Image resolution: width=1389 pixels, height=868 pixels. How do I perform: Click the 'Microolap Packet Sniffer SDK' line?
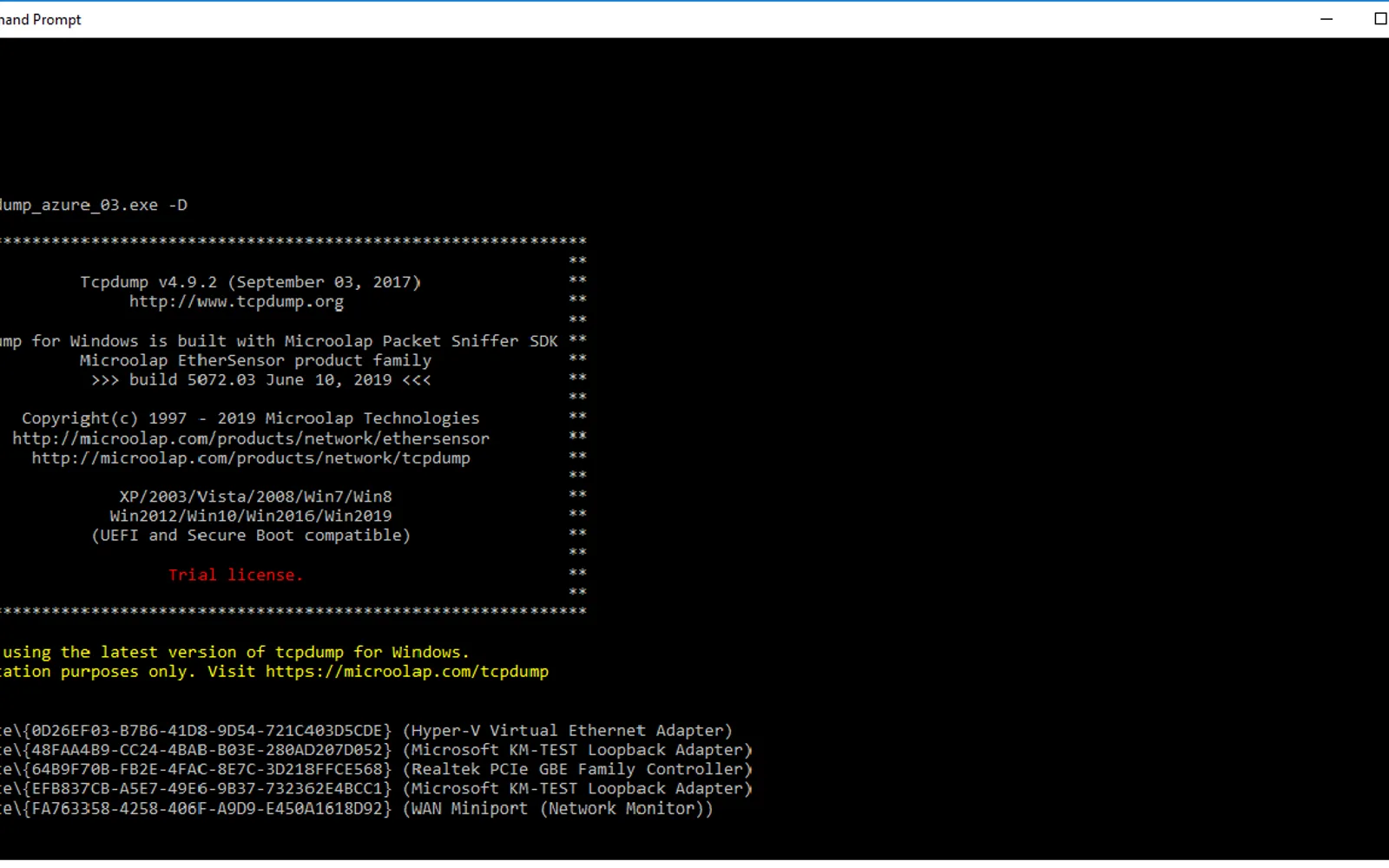pos(279,341)
